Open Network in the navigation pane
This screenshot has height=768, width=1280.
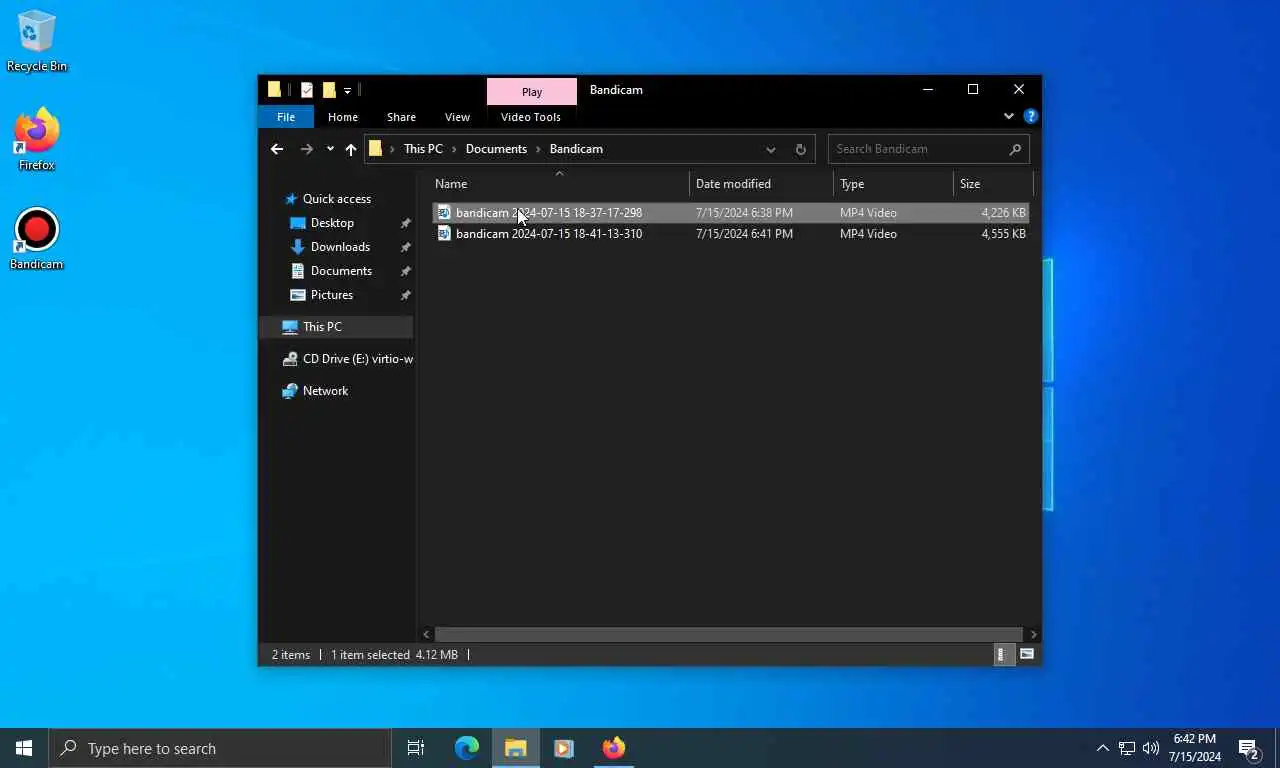[326, 391]
